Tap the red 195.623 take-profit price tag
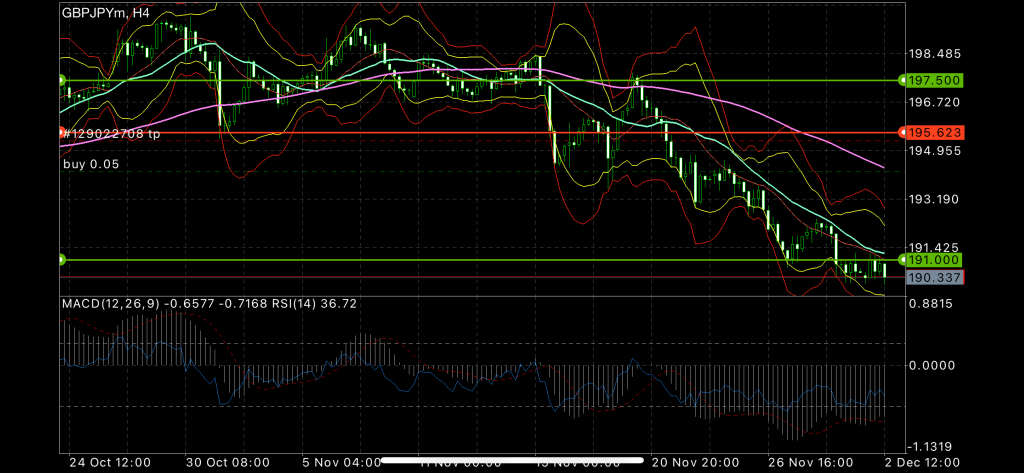This screenshot has width=1024, height=473. pos(933,133)
